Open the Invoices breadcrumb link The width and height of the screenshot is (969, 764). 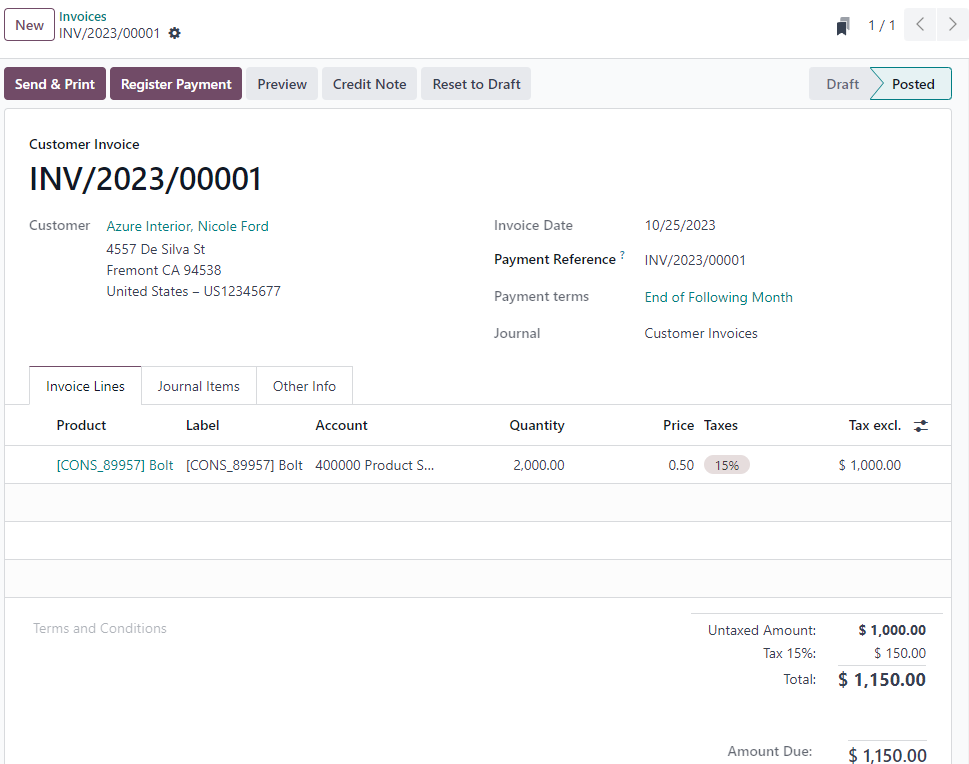tap(83, 17)
